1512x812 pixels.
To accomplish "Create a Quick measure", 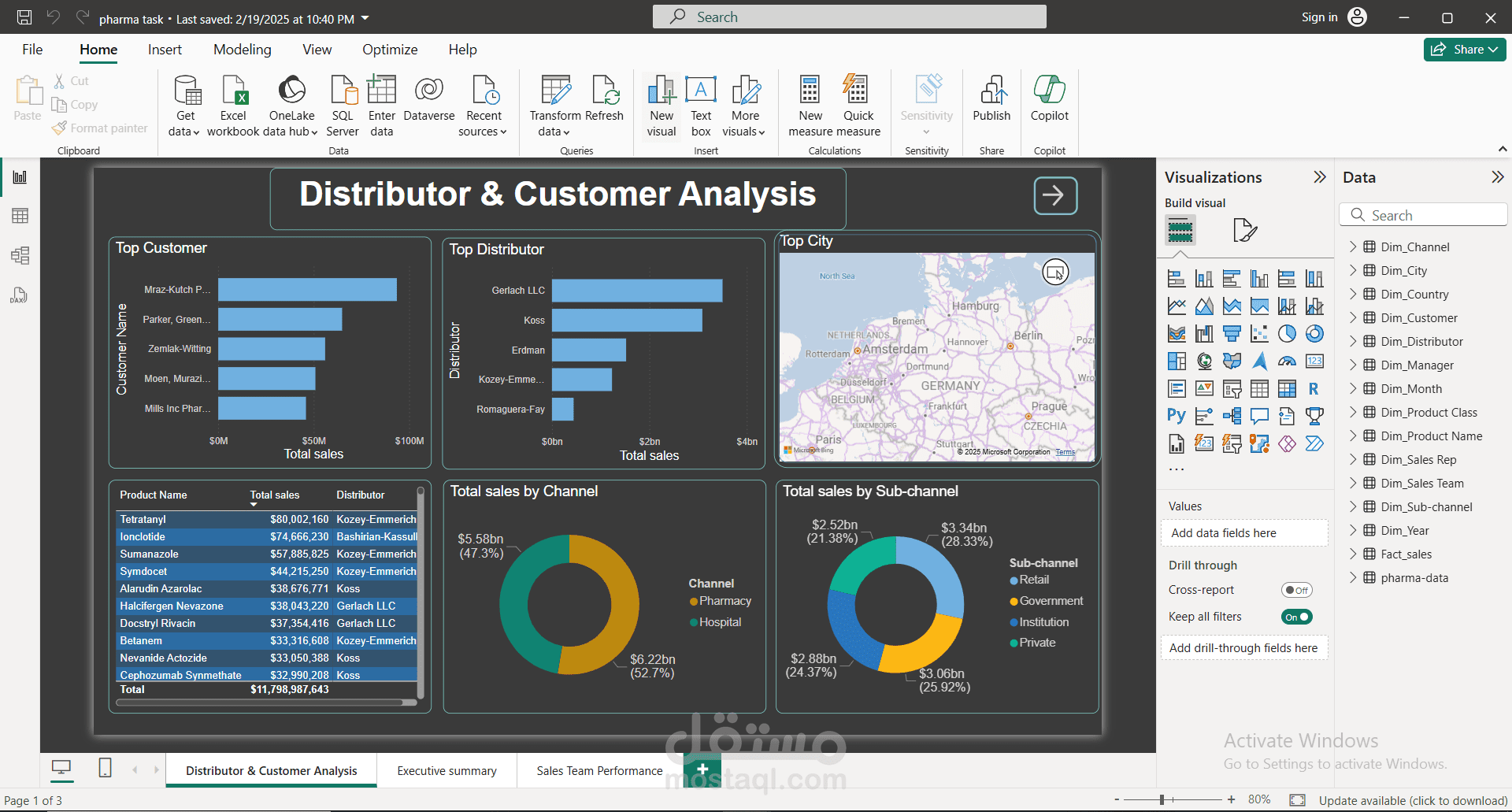I will pos(858,106).
